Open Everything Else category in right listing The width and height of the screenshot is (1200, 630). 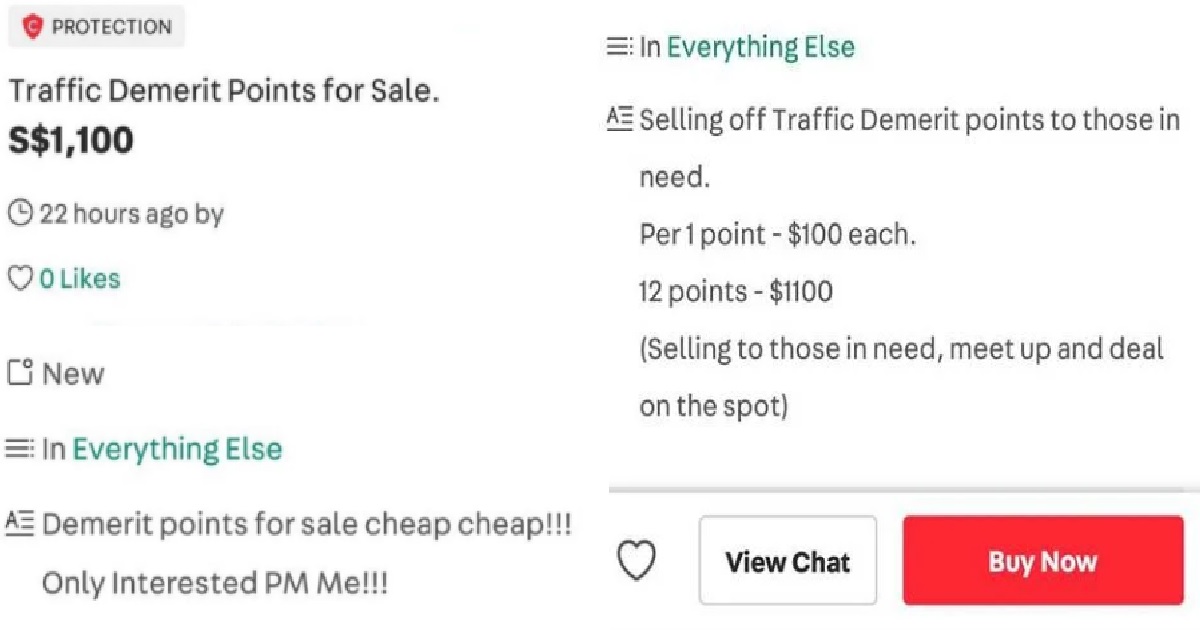[761, 47]
